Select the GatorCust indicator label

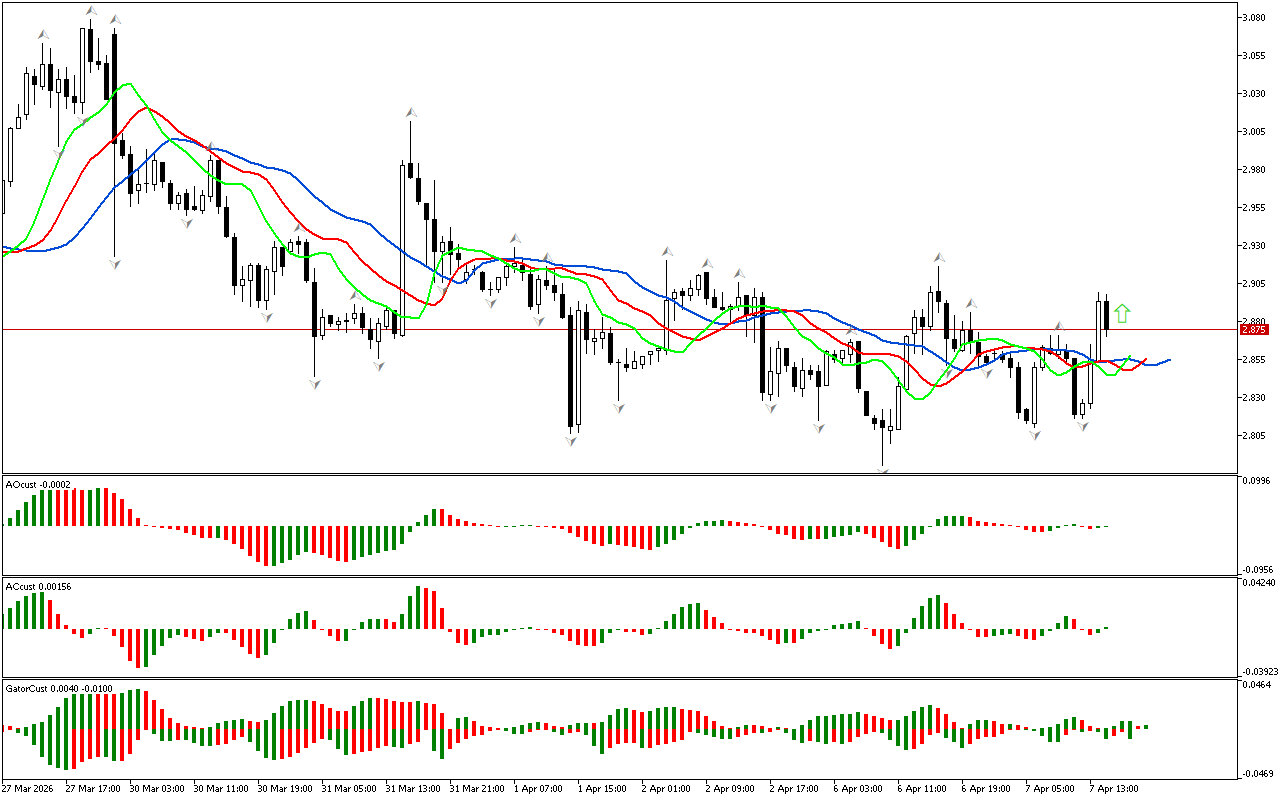[x=58, y=688]
